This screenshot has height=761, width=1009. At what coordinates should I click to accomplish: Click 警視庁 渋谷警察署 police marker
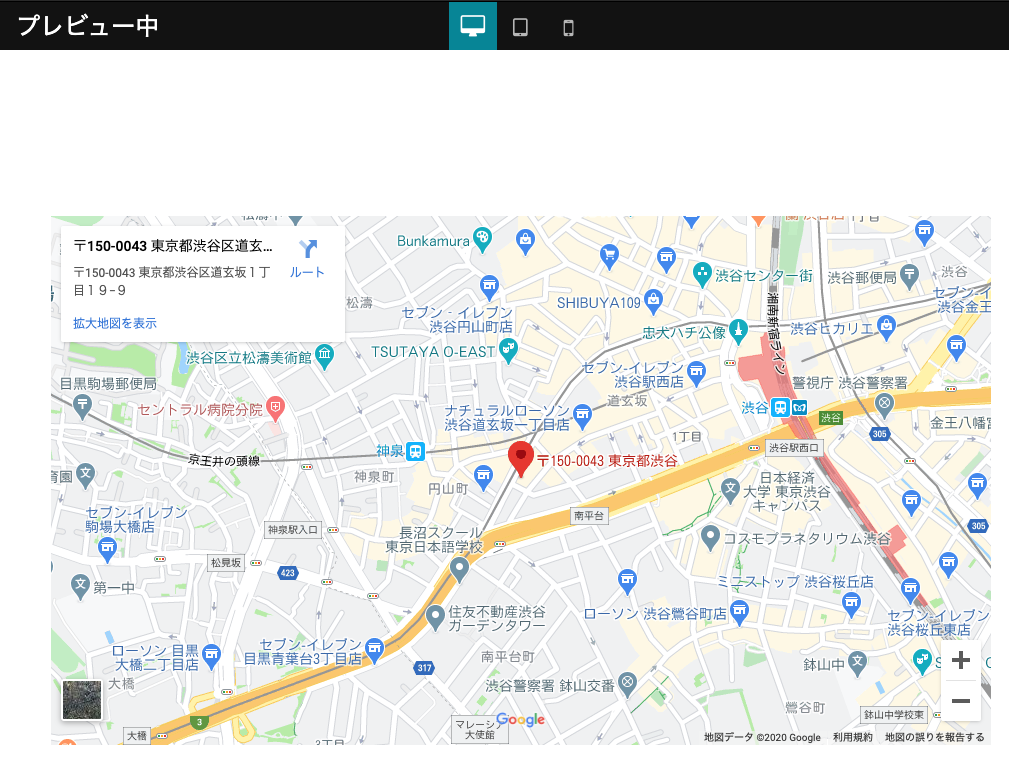pos(884,405)
